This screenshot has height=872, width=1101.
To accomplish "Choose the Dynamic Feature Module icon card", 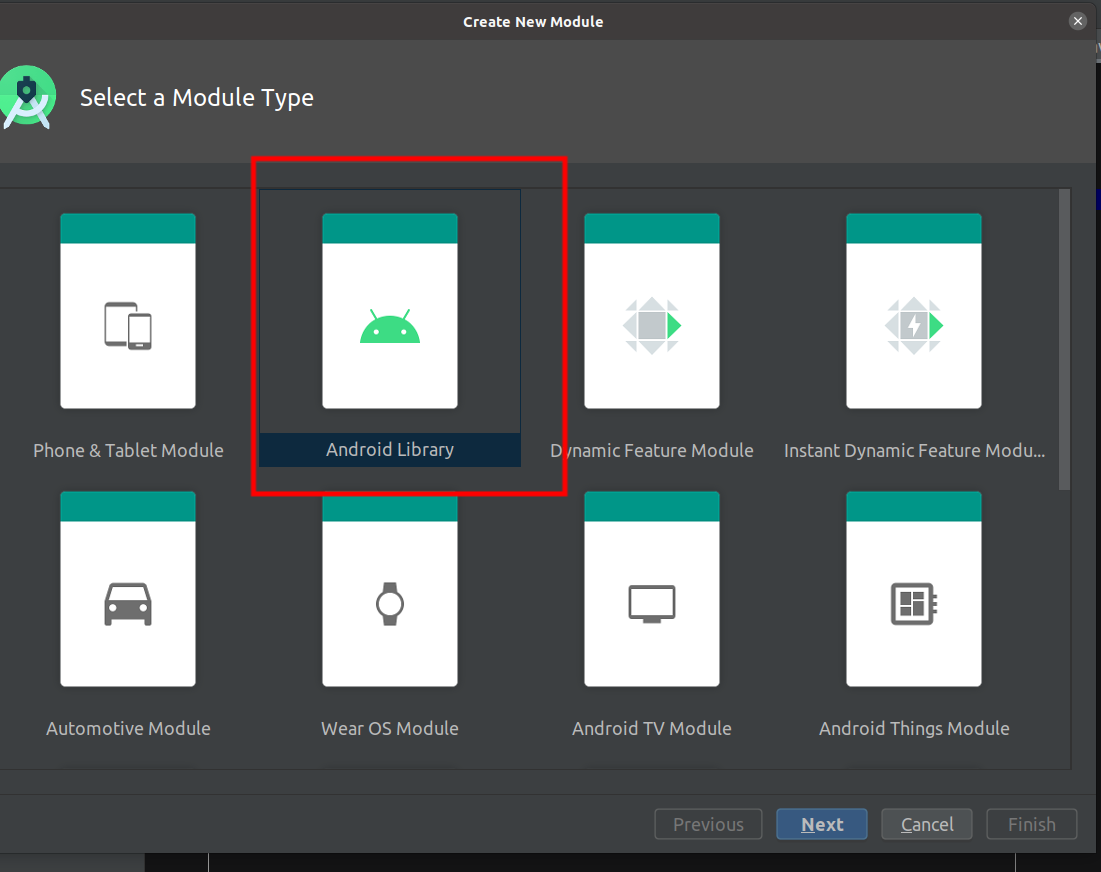I will [652, 311].
